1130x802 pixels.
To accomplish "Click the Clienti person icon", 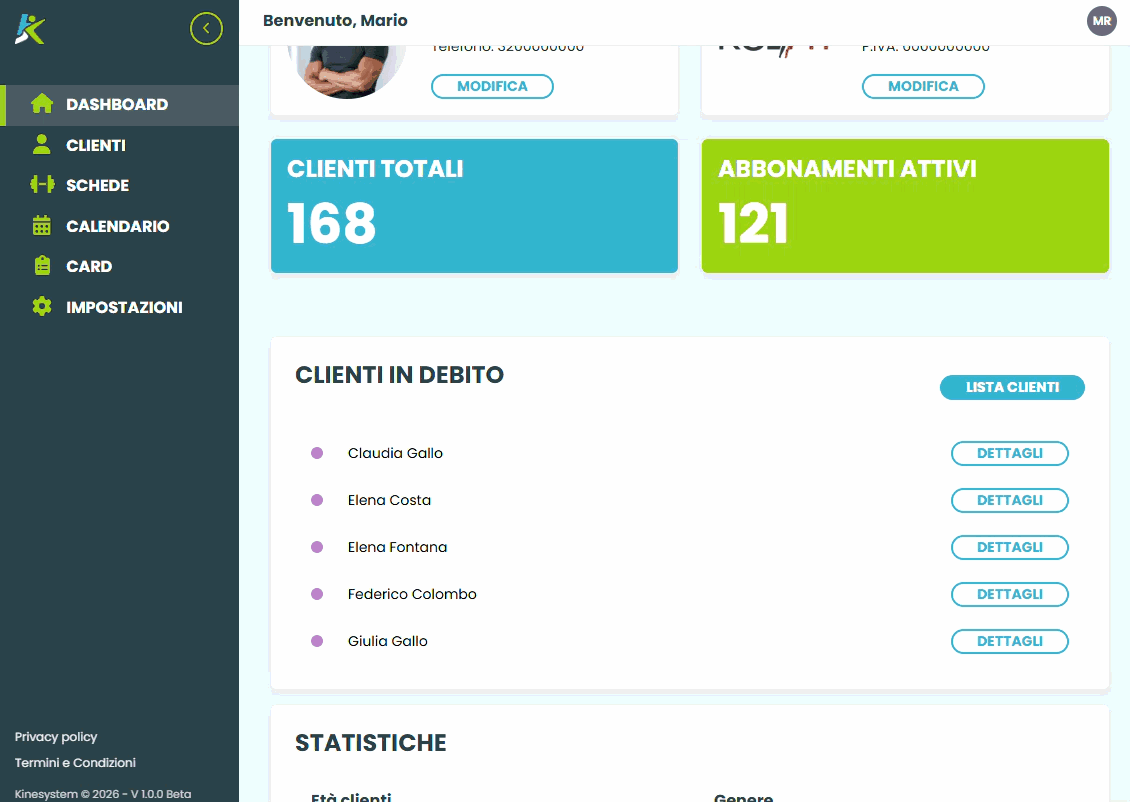I will 42,144.
